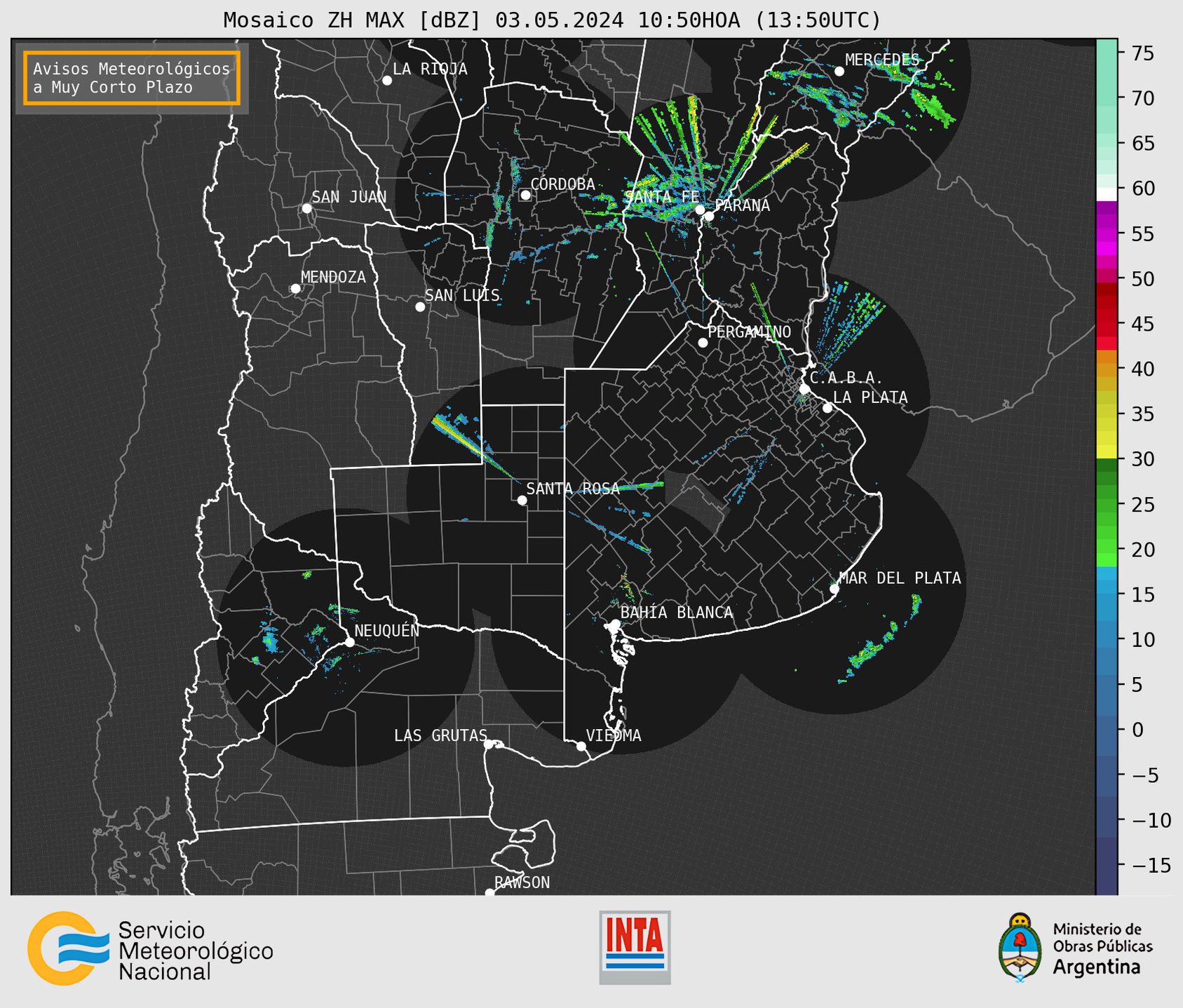Click the NEUQUÉN city marker dot

pos(349,642)
